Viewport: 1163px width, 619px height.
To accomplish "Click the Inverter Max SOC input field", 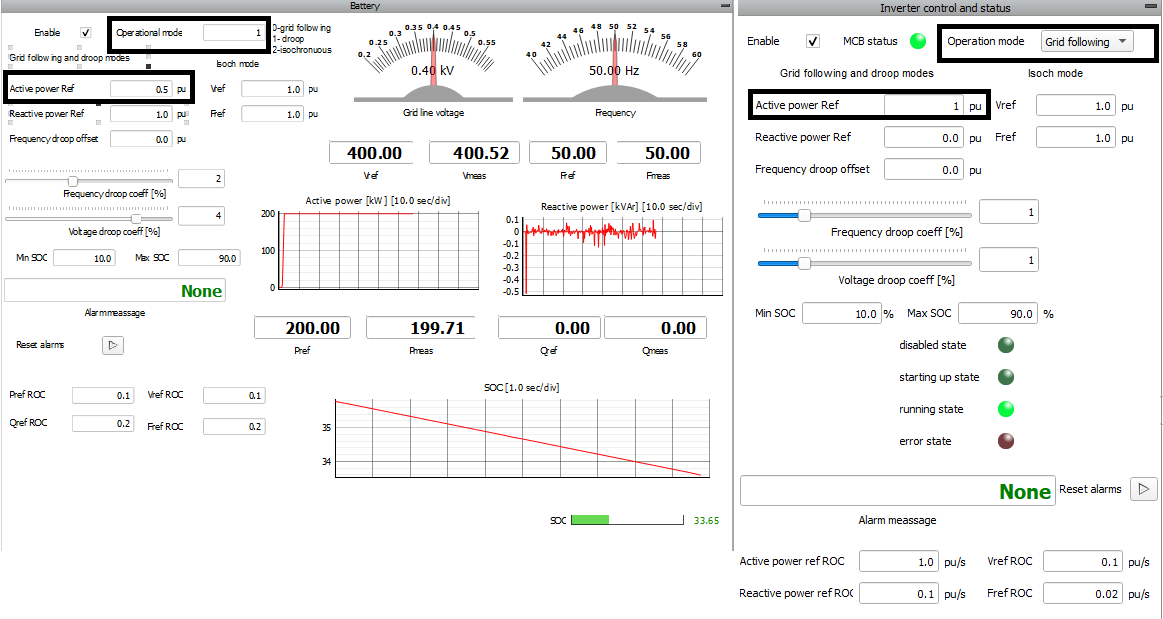I will coord(997,314).
